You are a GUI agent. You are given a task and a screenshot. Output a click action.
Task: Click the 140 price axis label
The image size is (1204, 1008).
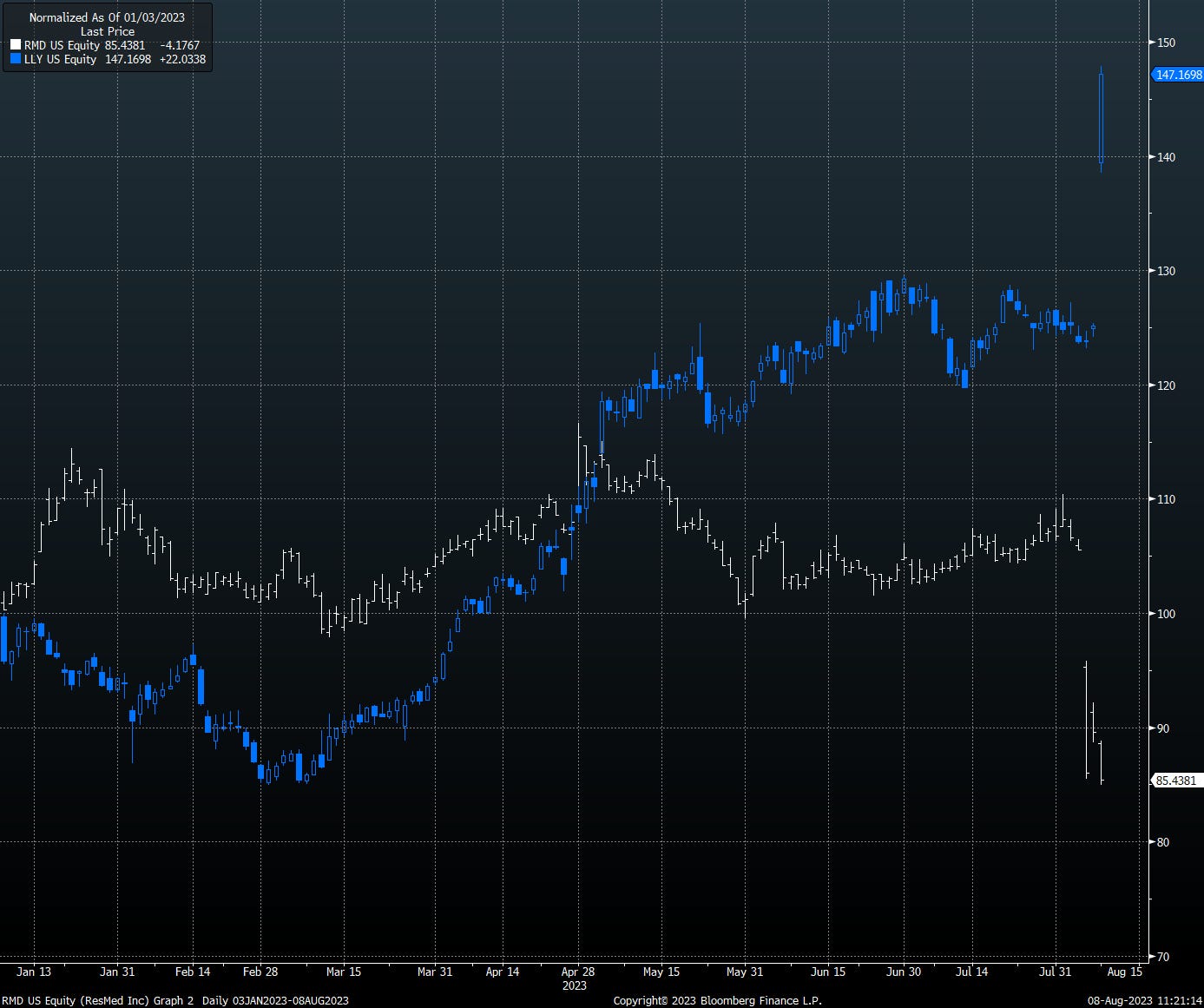1165,157
